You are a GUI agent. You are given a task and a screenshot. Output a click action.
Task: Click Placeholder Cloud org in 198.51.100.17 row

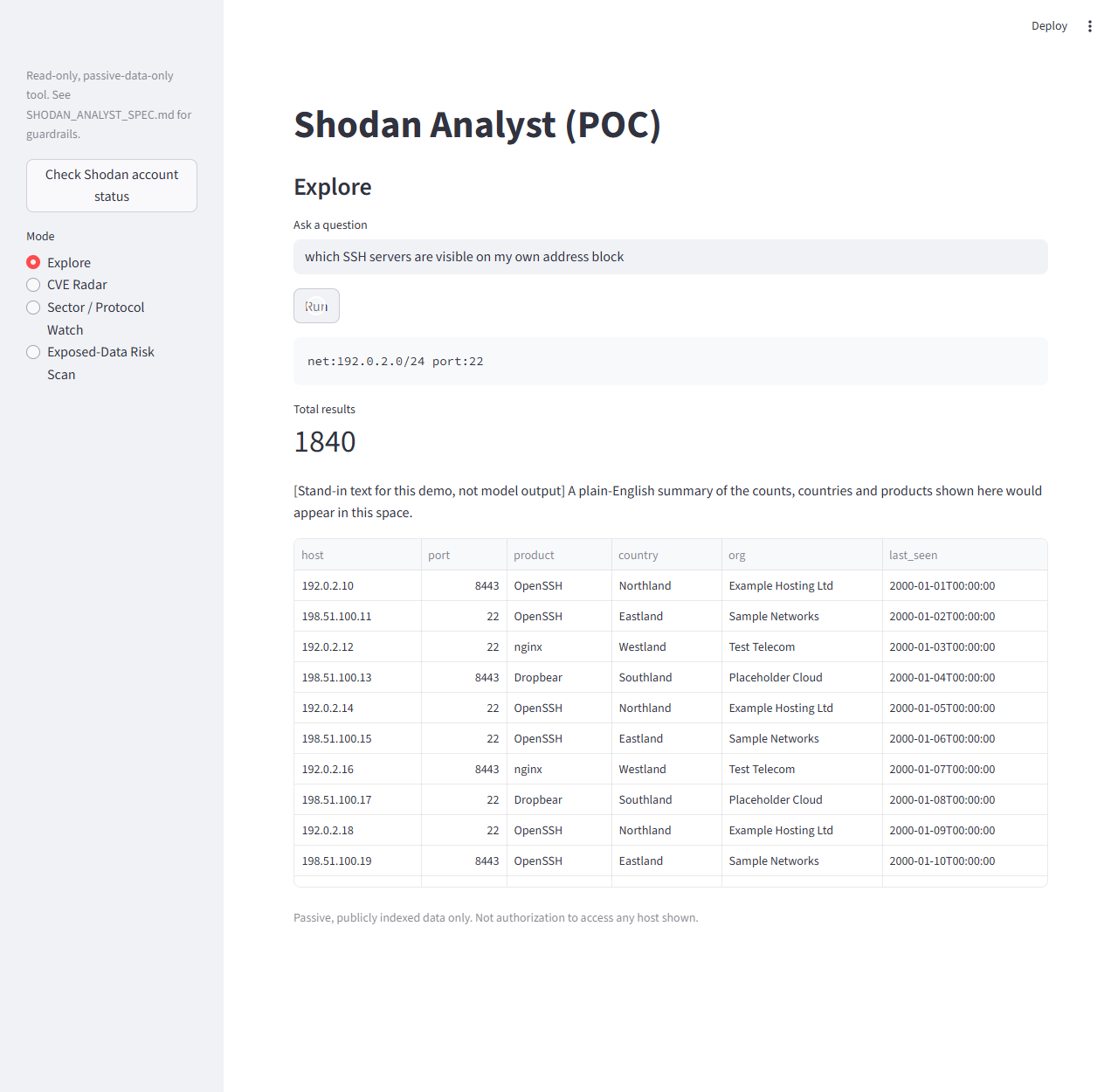[x=802, y=799]
